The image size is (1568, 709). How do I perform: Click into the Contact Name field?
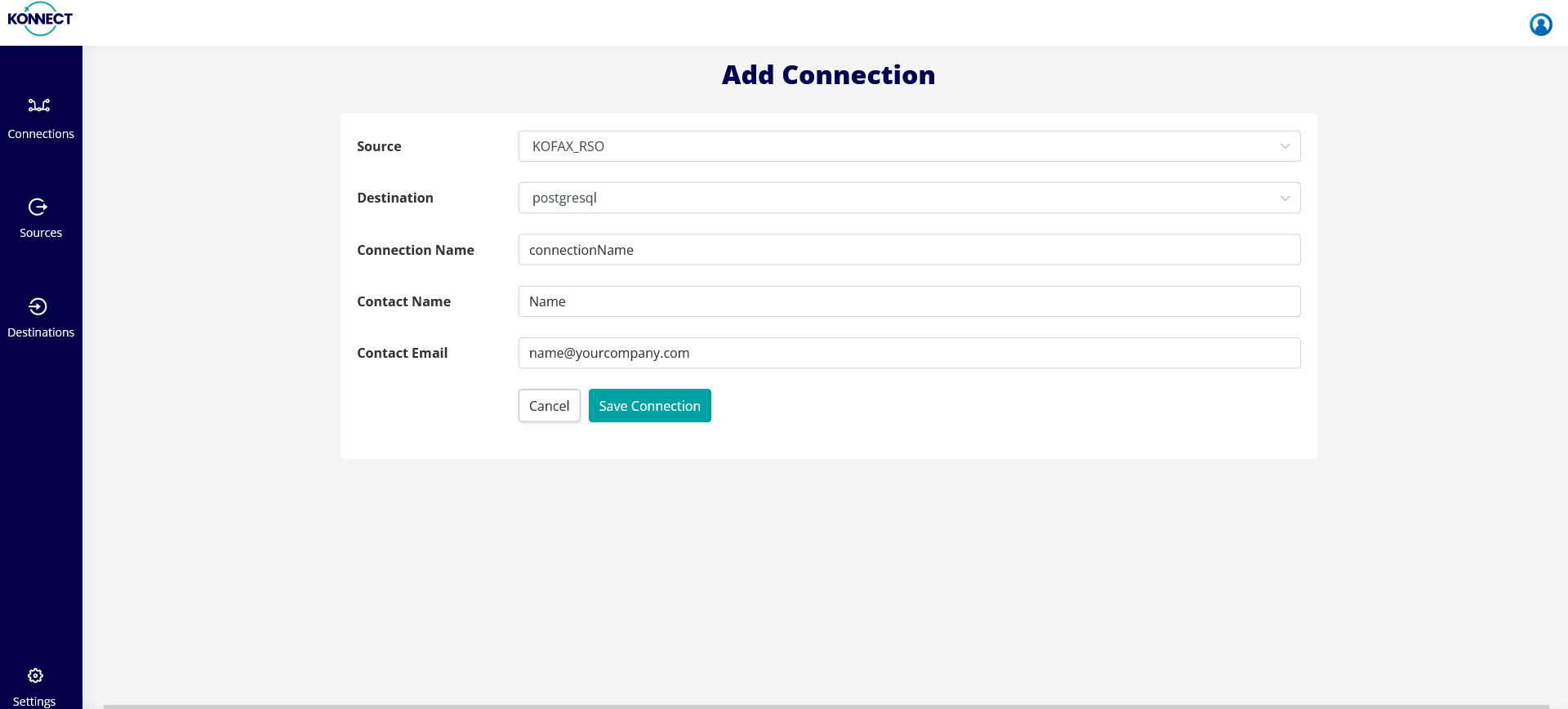point(908,301)
